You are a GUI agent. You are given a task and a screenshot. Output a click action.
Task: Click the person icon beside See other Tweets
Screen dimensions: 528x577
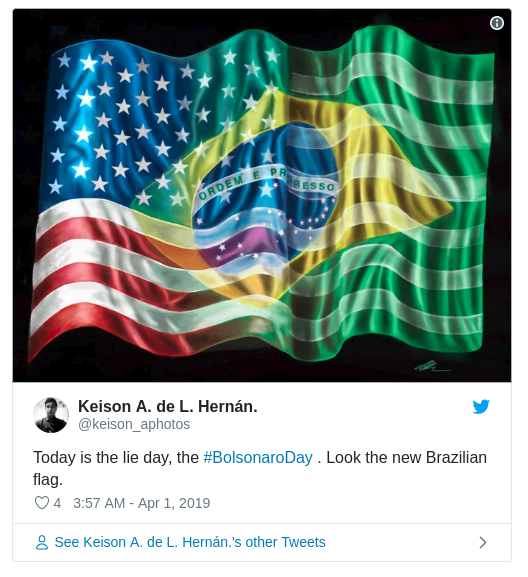pyautogui.click(x=42, y=542)
